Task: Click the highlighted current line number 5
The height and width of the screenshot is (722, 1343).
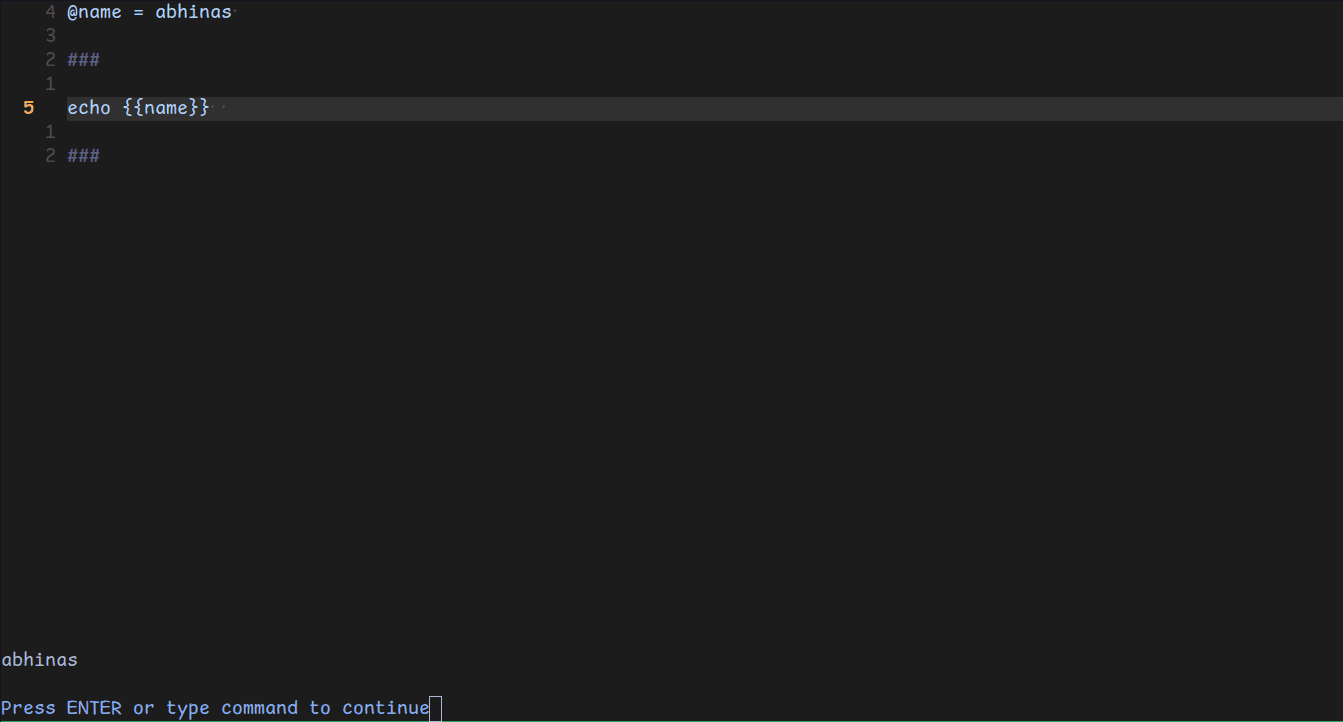Action: [x=29, y=108]
